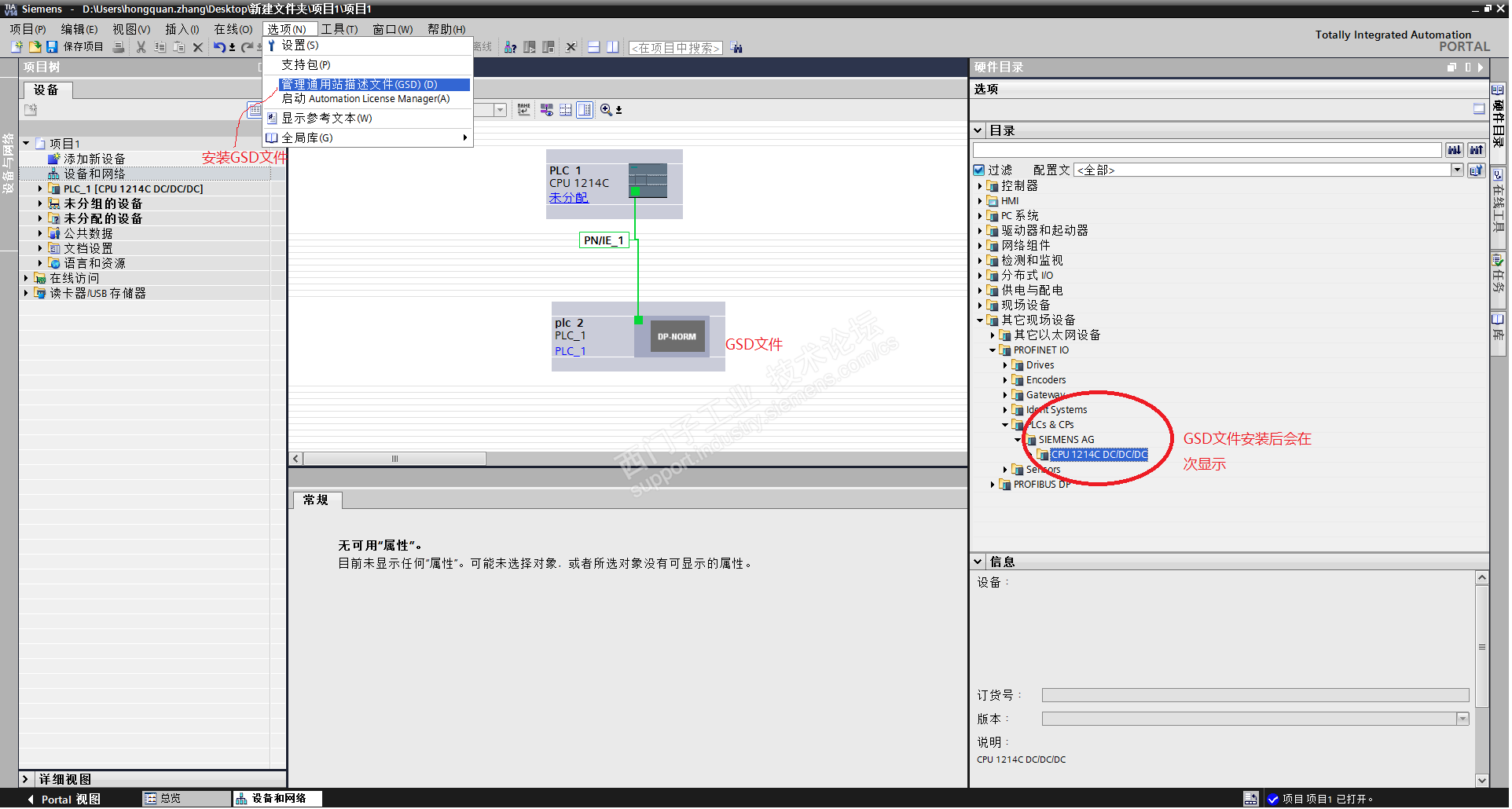Screen dimensions: 1512x809
Task: Click the search up icon in catalog
Action: click(1477, 150)
